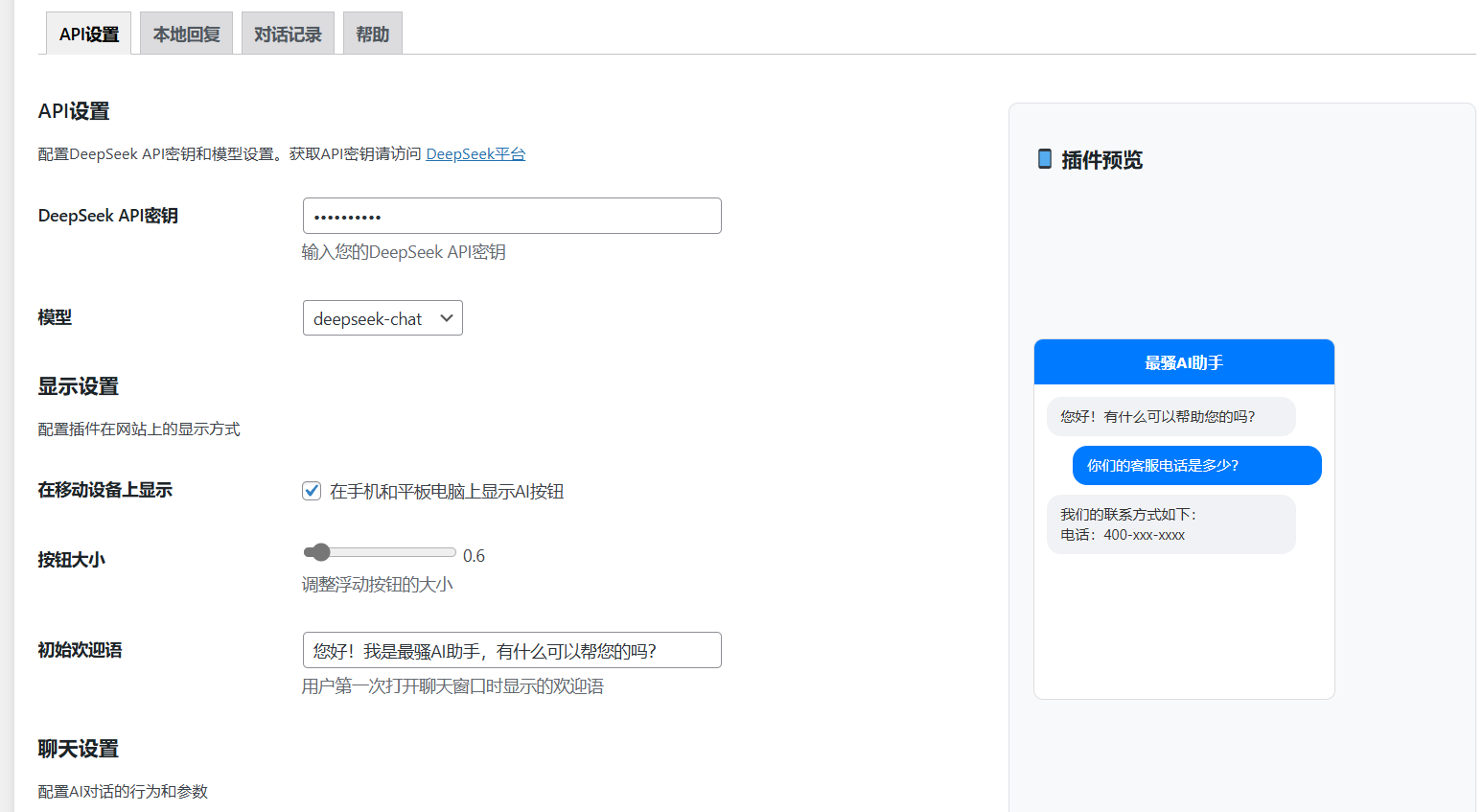This screenshot has height=812, width=1483.
Task: Click the phone icon beside 插件预览
Action: pos(1044,159)
